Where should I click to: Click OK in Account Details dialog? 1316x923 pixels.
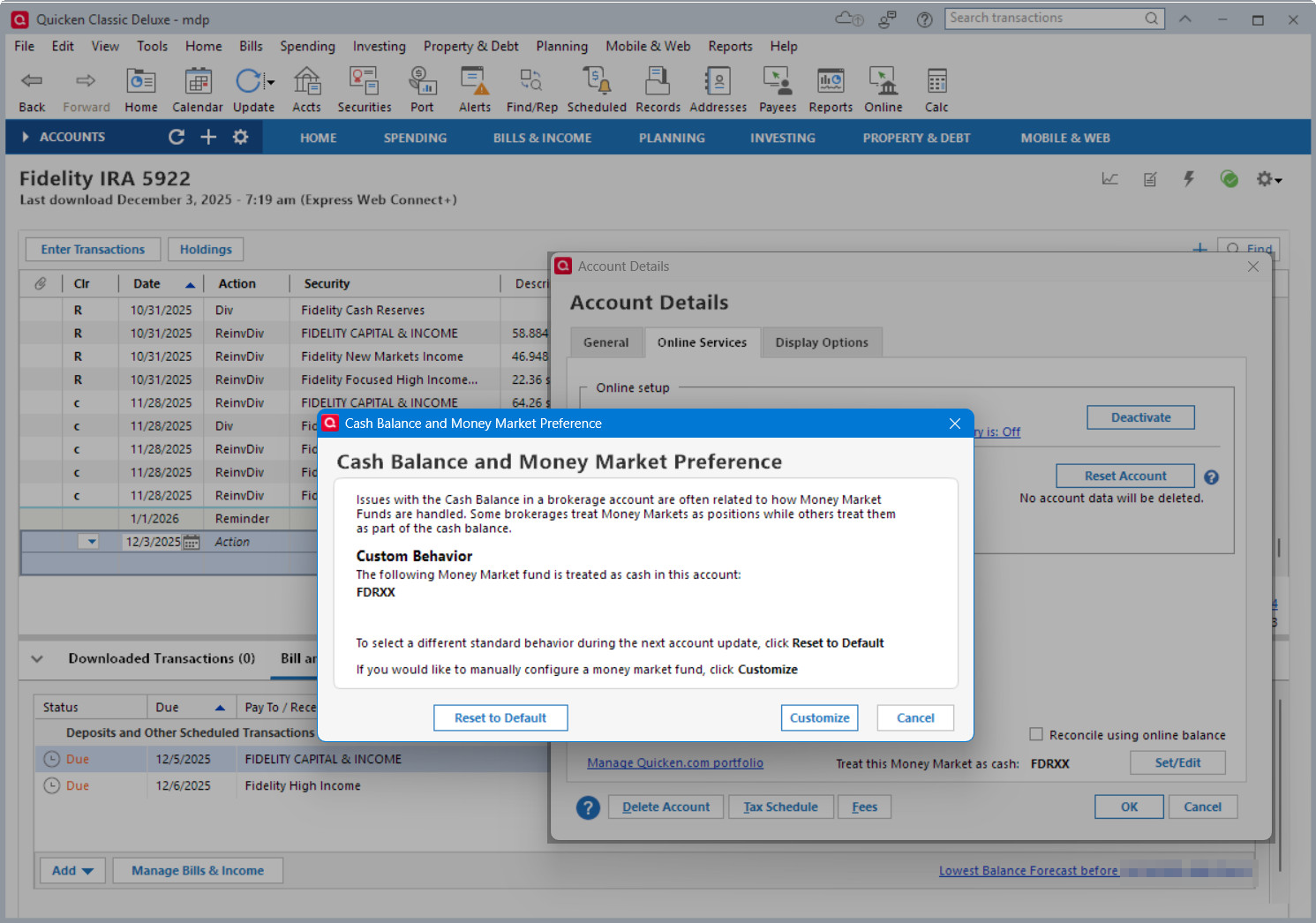(1129, 807)
